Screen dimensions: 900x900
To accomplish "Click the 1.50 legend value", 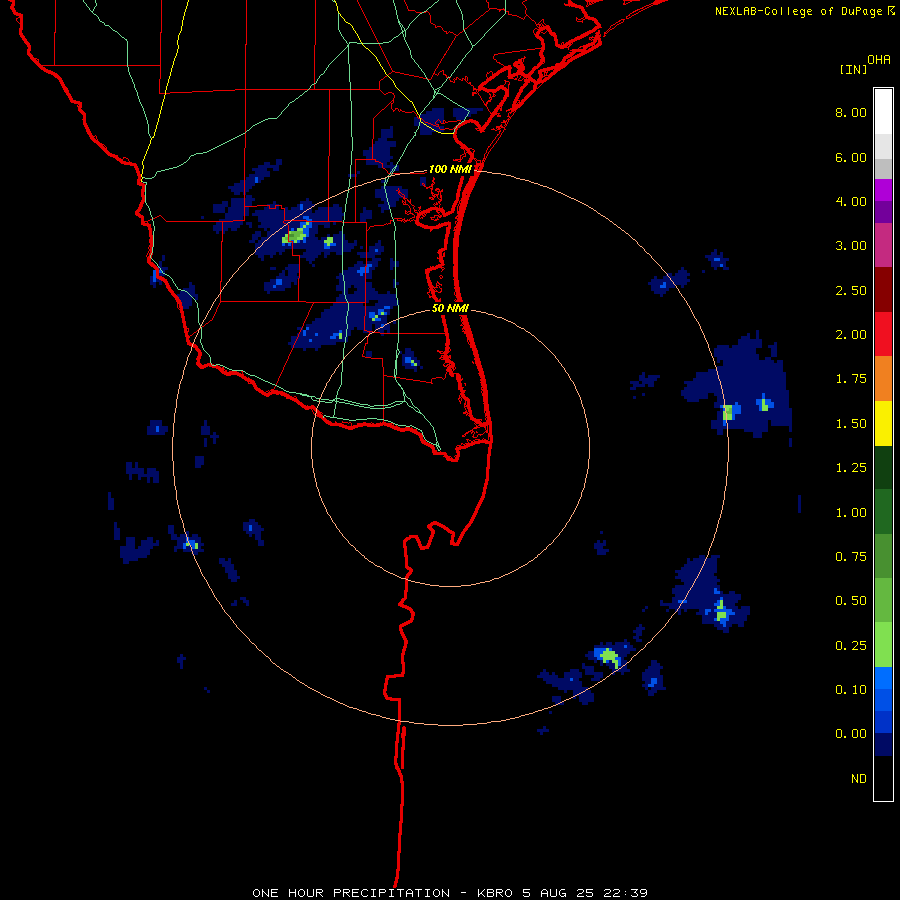I will [851, 424].
